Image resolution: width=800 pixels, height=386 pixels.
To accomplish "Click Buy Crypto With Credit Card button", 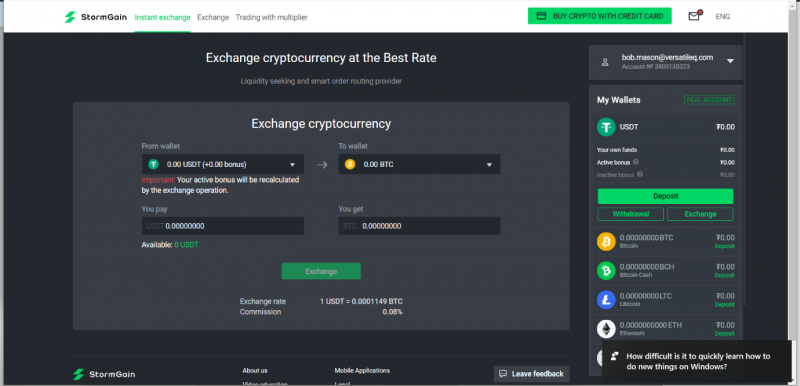I will 599,16.
